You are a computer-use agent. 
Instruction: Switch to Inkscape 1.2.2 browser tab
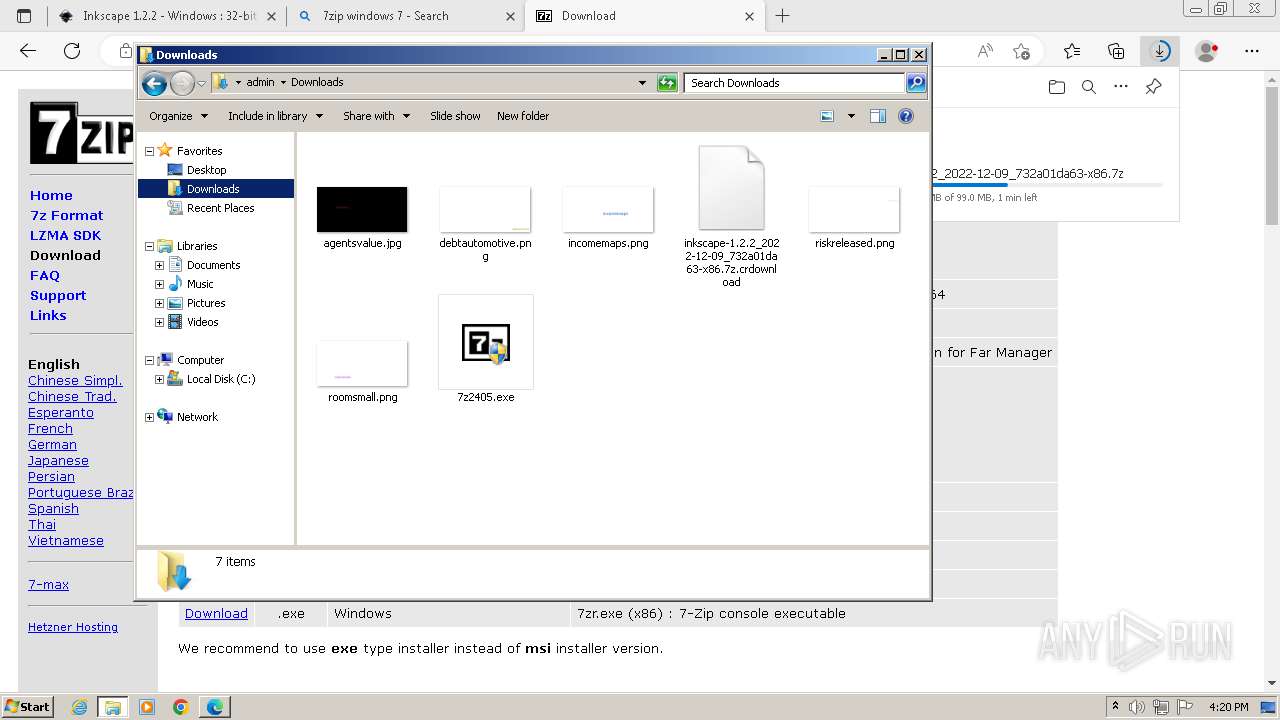[x=166, y=16]
